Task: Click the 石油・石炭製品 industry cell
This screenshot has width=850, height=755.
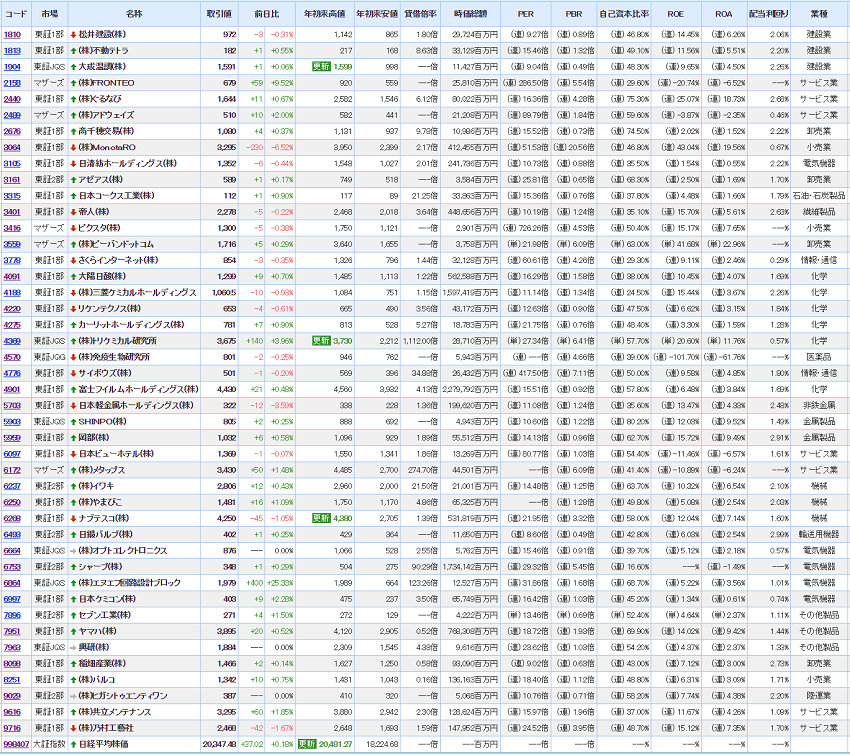Action: pos(819,196)
